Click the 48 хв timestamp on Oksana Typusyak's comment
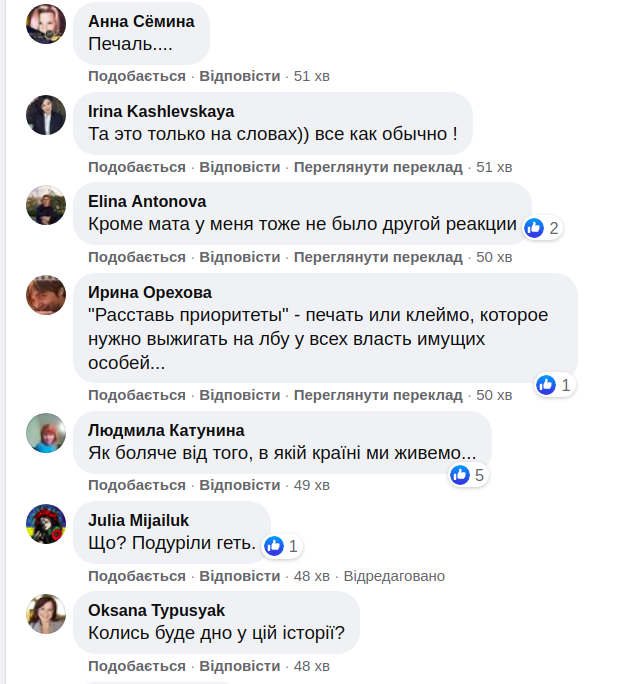This screenshot has height=684, width=622. [311, 666]
